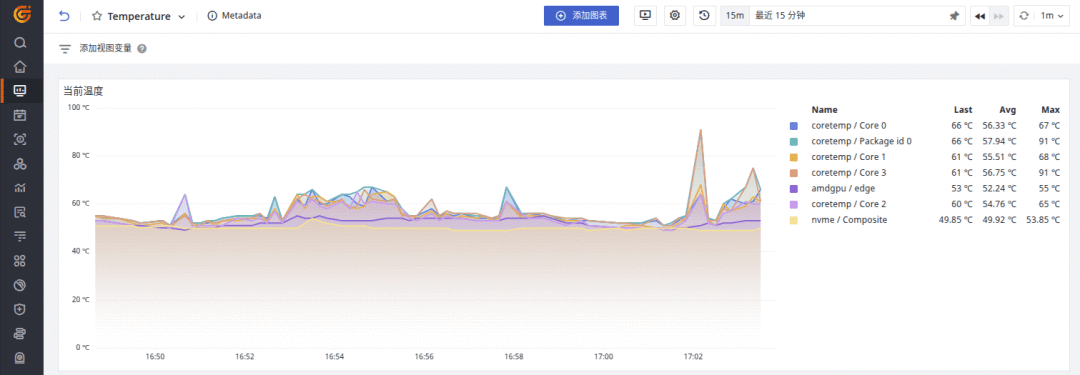Open the search icon in sidebar
The height and width of the screenshot is (375, 1080).
20,43
